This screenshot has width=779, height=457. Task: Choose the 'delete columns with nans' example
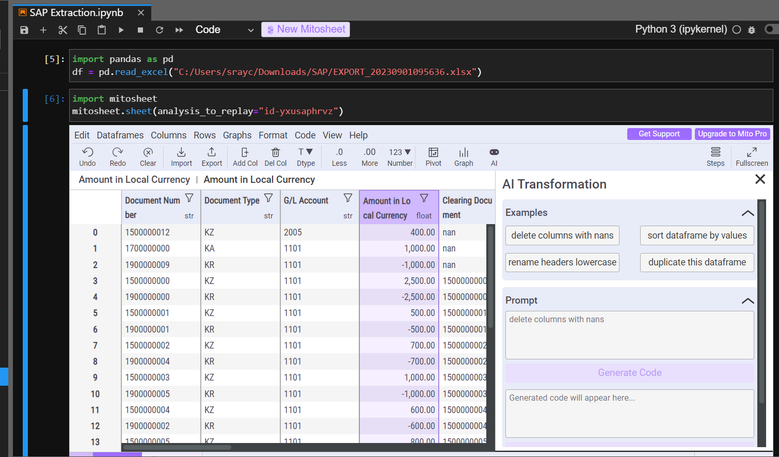562,235
